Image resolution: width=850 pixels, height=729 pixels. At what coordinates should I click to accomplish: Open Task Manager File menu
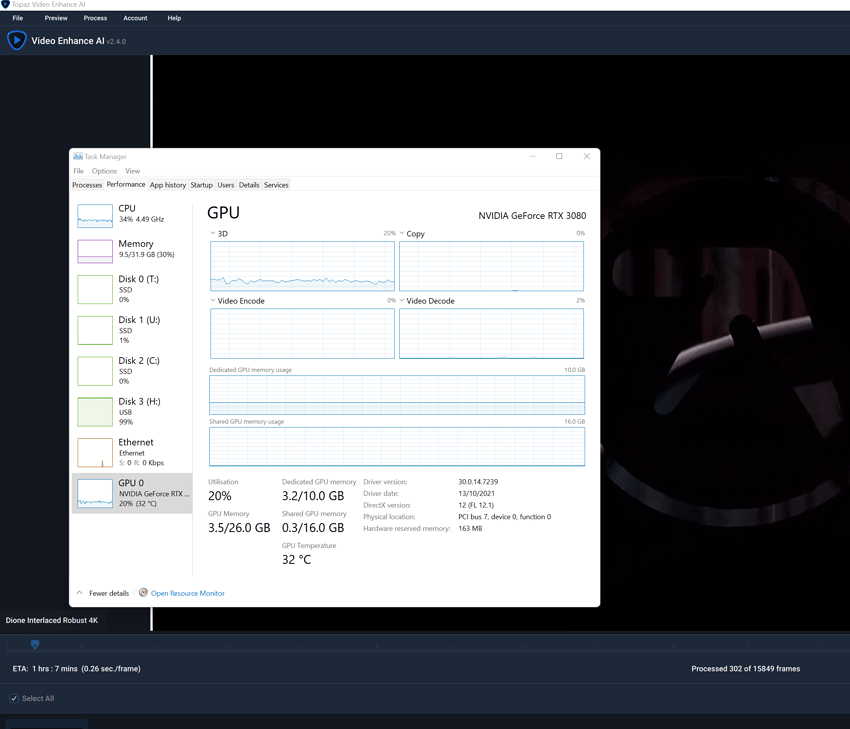tap(79, 171)
